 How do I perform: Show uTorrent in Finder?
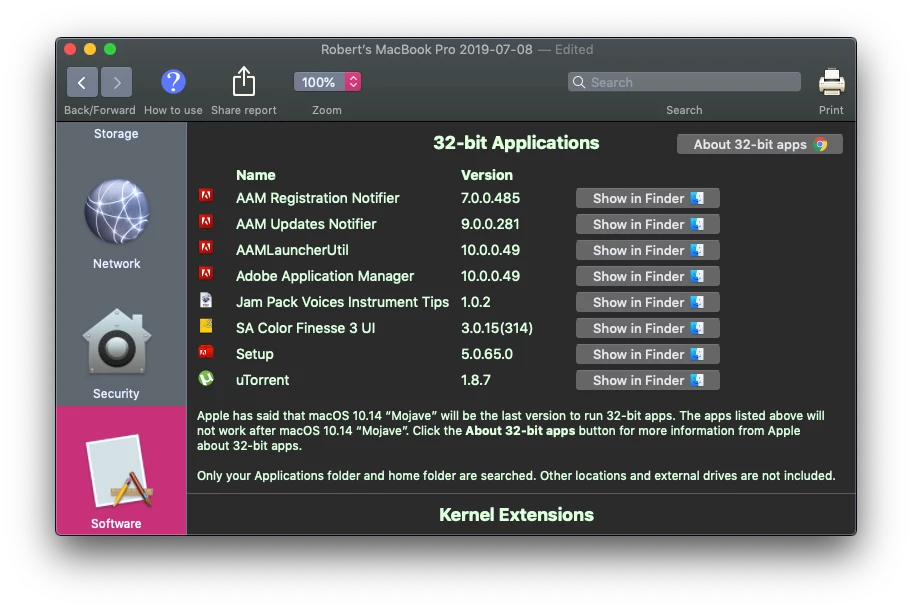click(x=647, y=380)
